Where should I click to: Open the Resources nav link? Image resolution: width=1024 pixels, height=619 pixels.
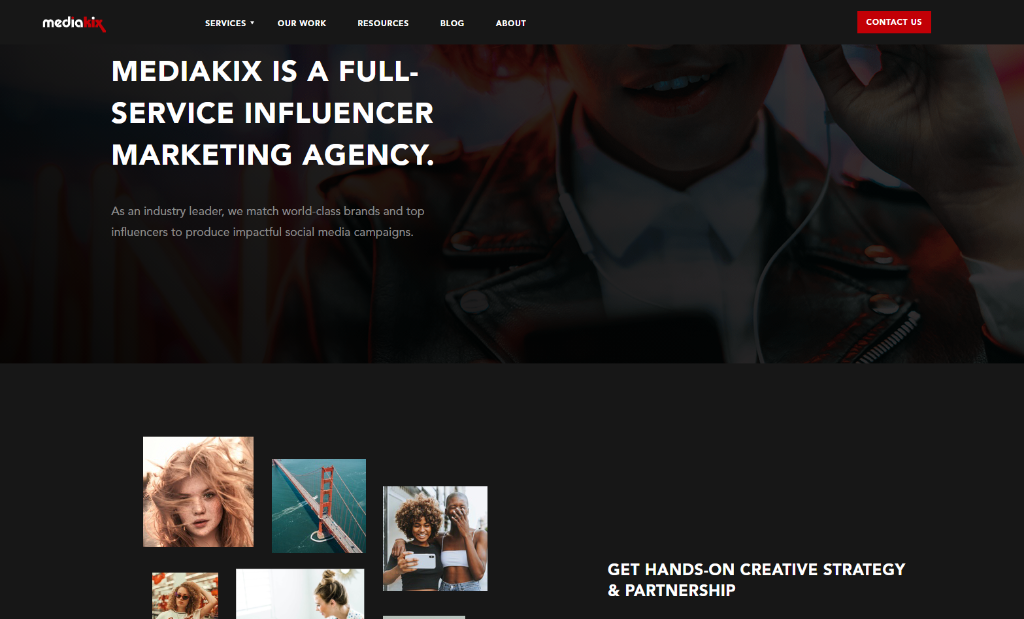coord(383,23)
